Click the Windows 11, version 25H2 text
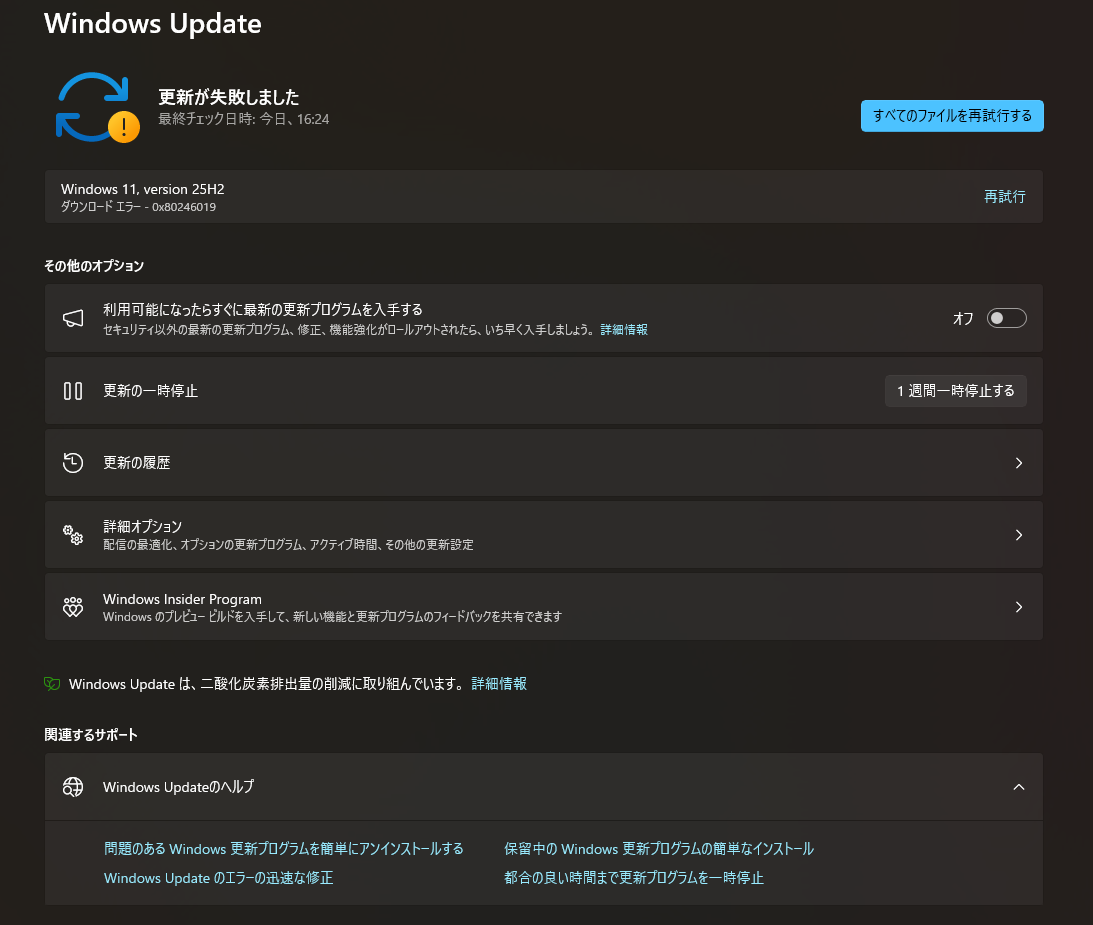Screen dimensions: 1093x925 [x=143, y=189]
